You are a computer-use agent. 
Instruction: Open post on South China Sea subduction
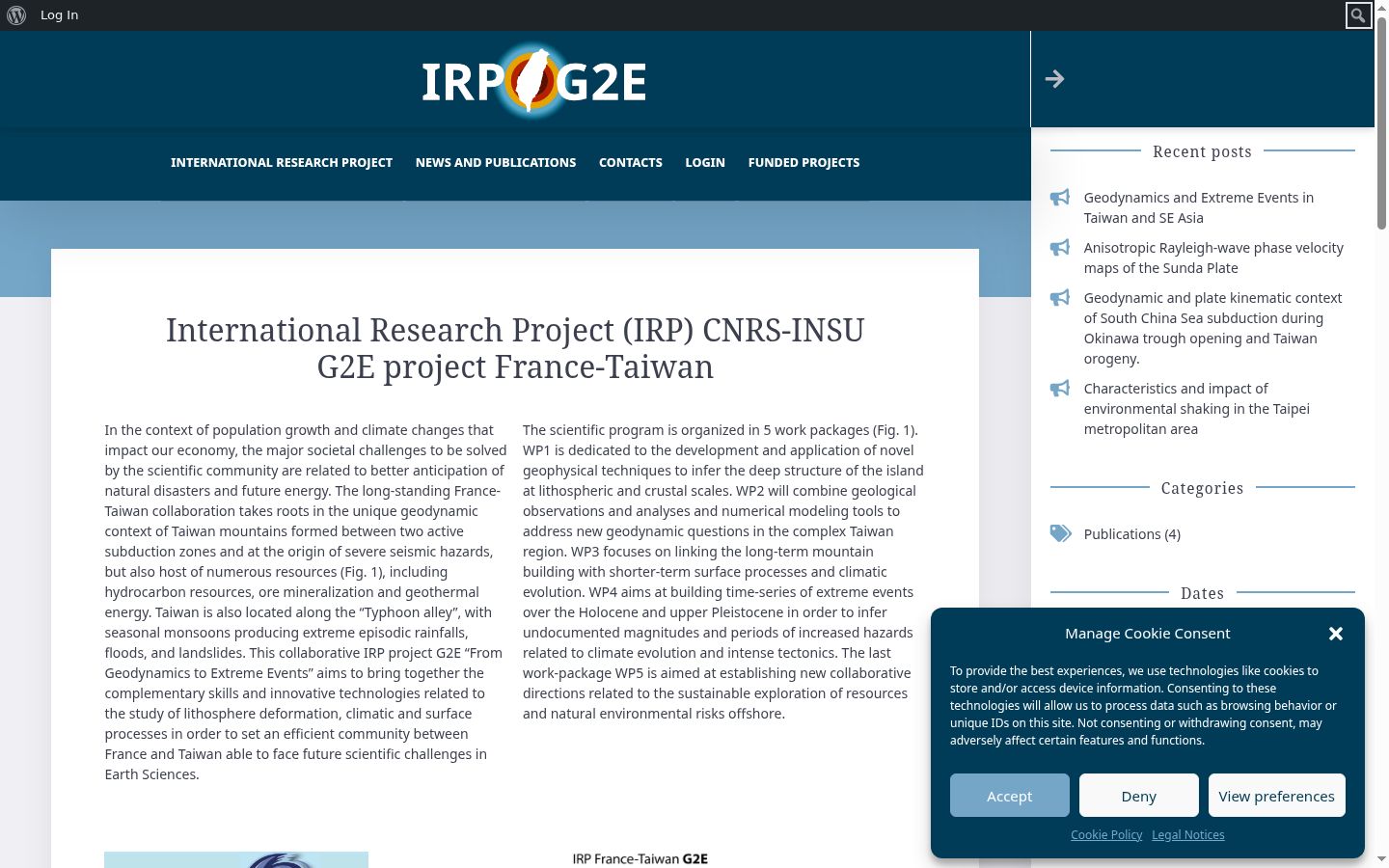pos(1213,328)
